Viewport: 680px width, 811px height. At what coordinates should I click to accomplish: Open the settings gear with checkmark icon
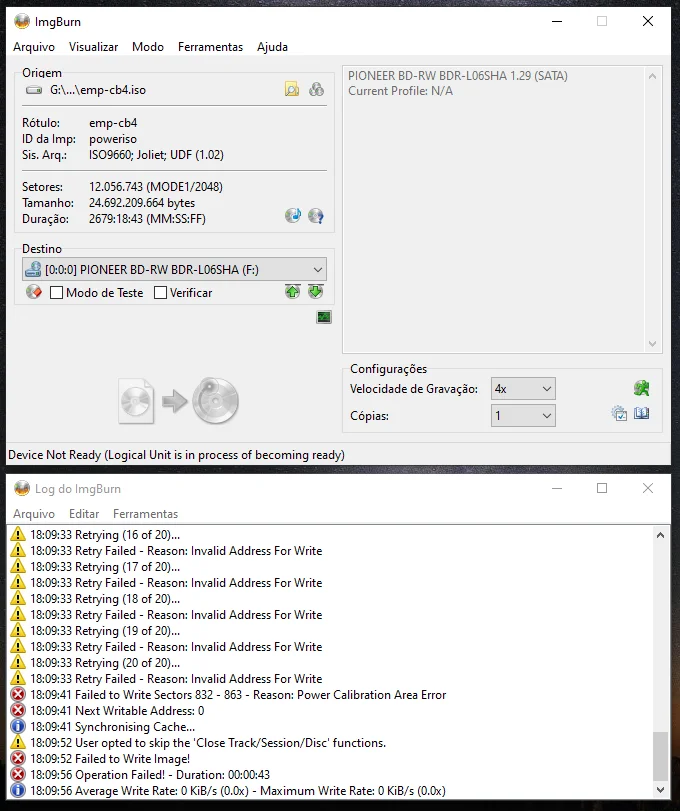click(x=619, y=413)
